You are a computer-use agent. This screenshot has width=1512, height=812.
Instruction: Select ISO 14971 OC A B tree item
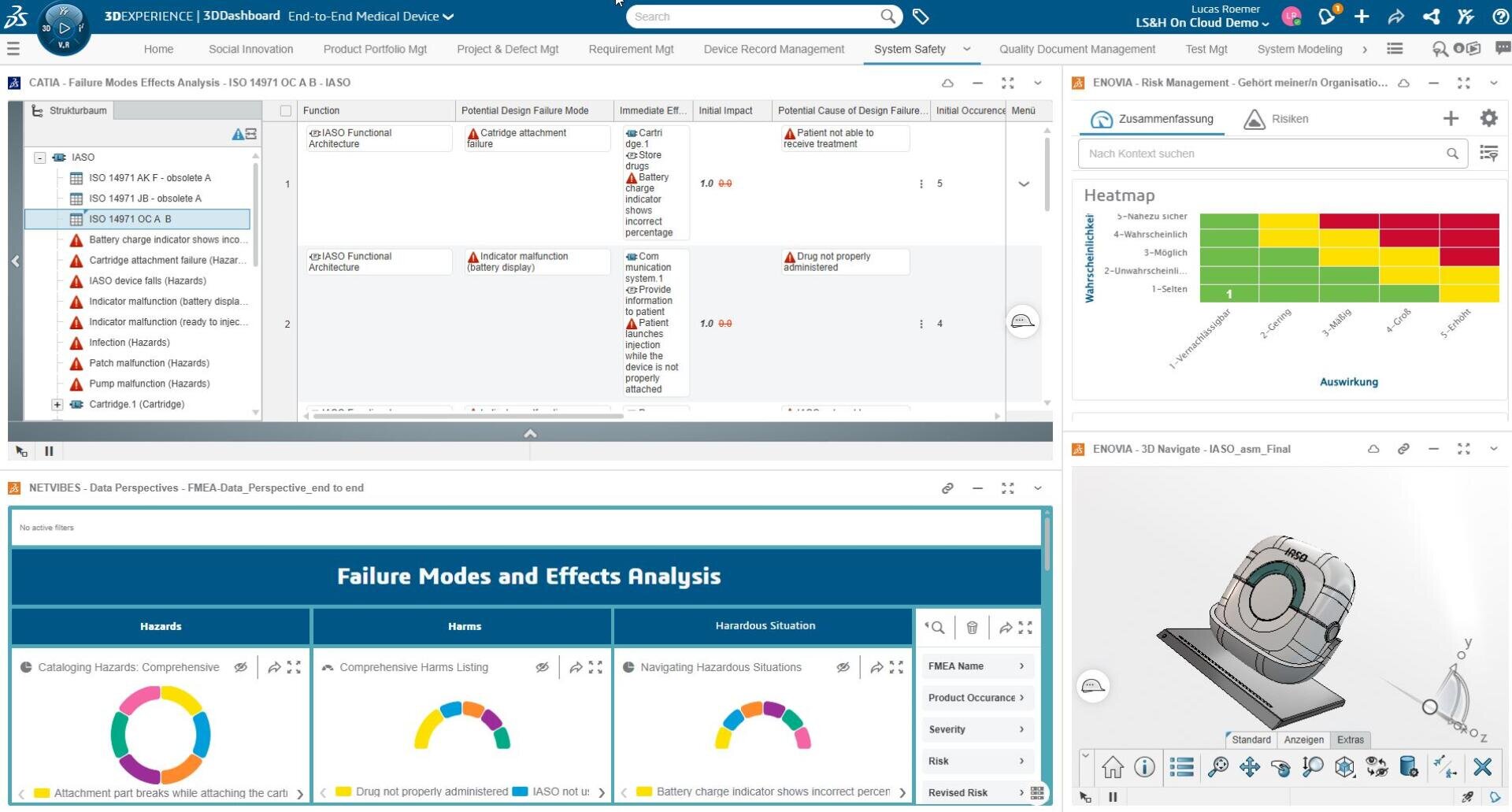[x=138, y=219]
